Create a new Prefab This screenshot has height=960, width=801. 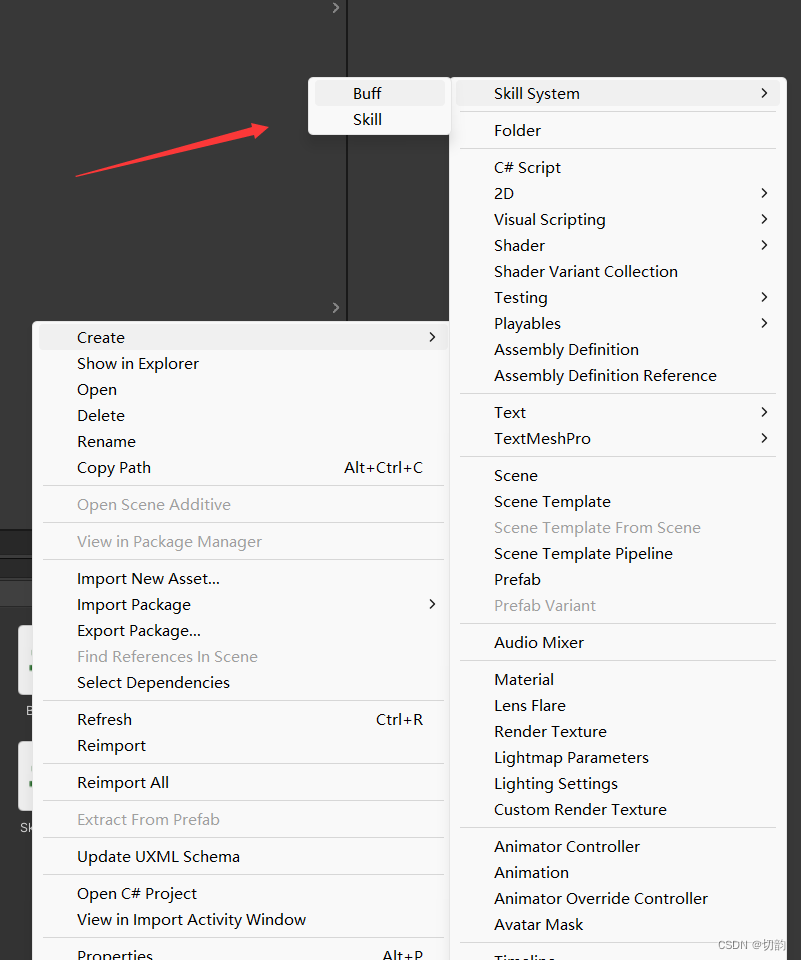618,580
